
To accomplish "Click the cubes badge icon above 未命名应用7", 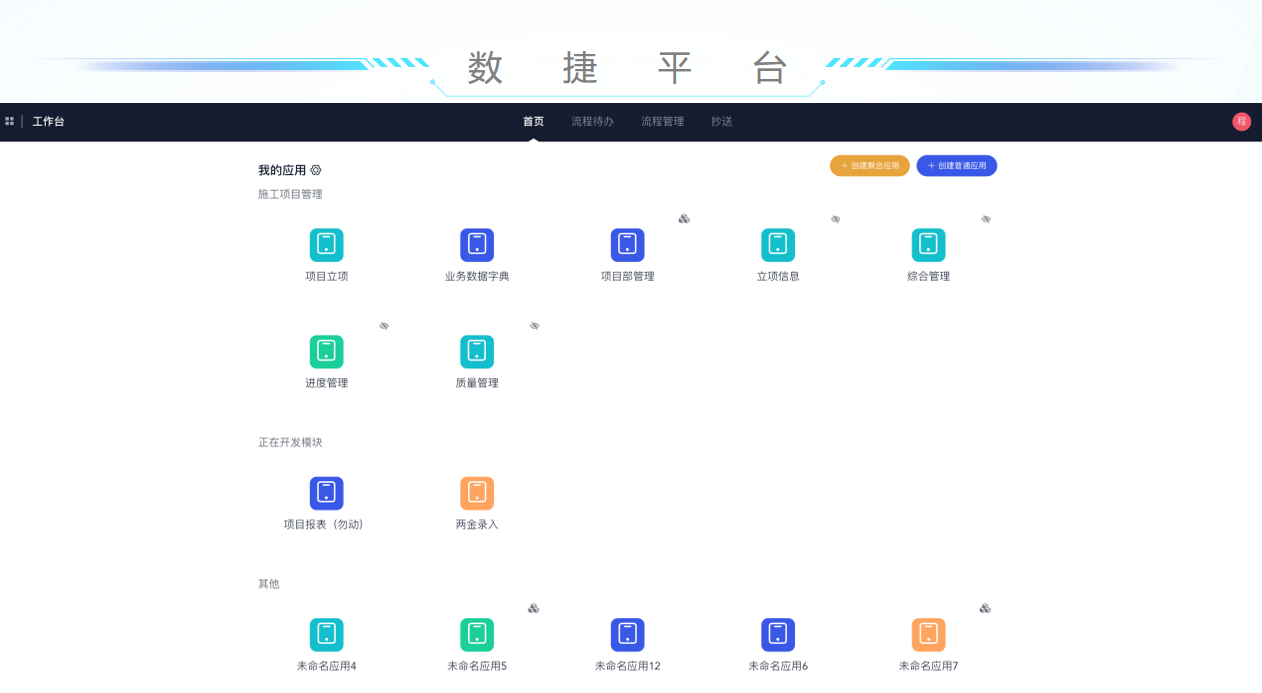I will click(985, 608).
